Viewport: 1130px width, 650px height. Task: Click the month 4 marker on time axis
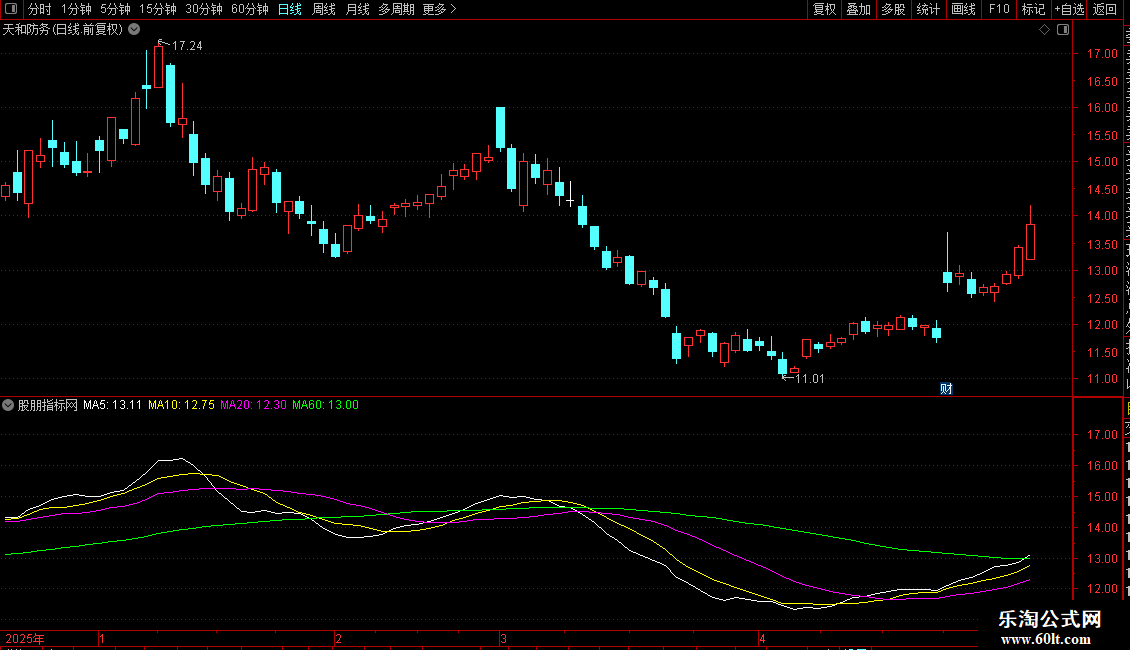762,639
